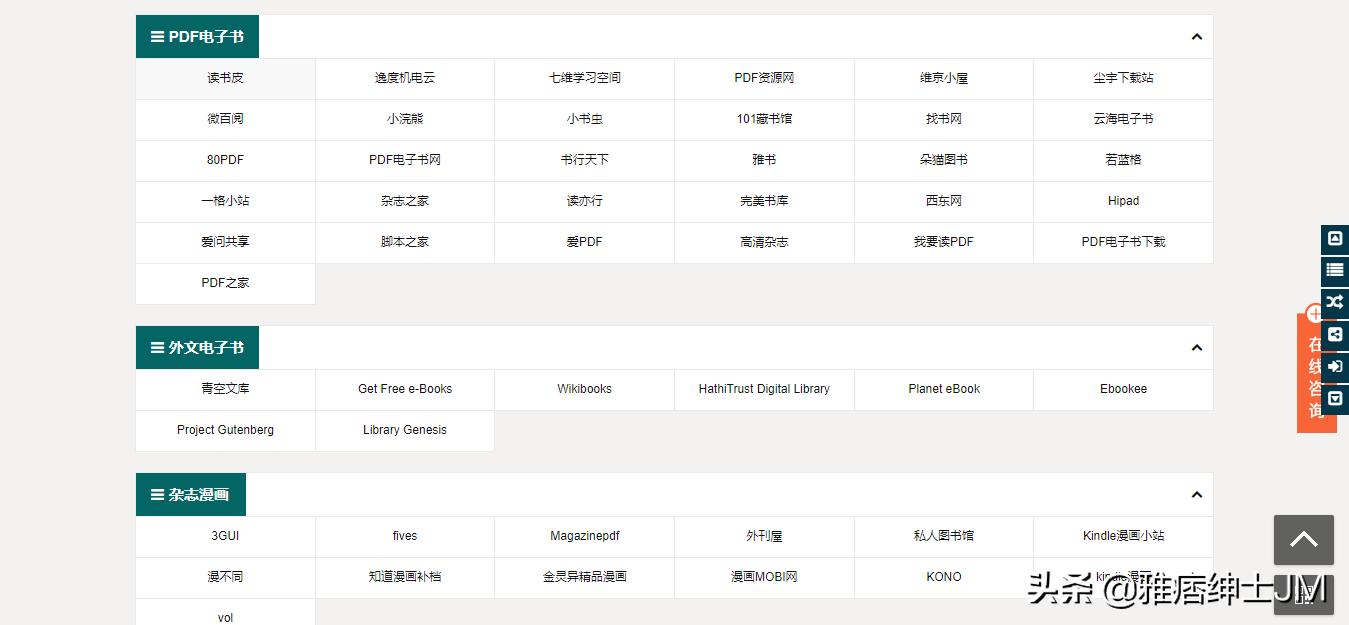Click the hamburger icon on PDF电子书 header
This screenshot has height=625, width=1349.
pyautogui.click(x=156, y=36)
